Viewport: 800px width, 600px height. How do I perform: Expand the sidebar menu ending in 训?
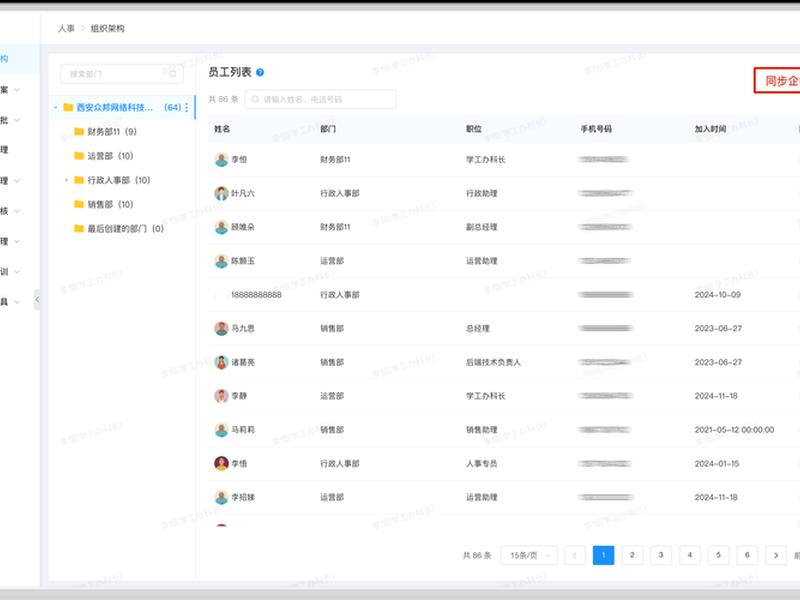[x=17, y=271]
